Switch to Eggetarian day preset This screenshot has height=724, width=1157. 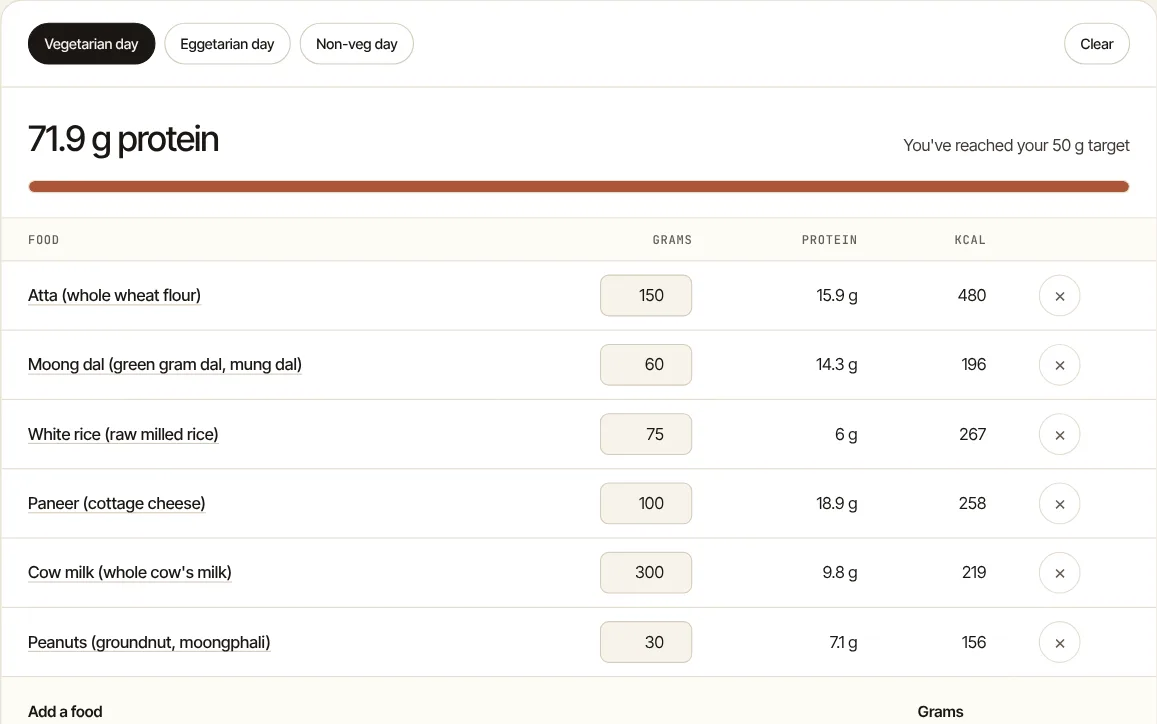pyautogui.click(x=227, y=44)
